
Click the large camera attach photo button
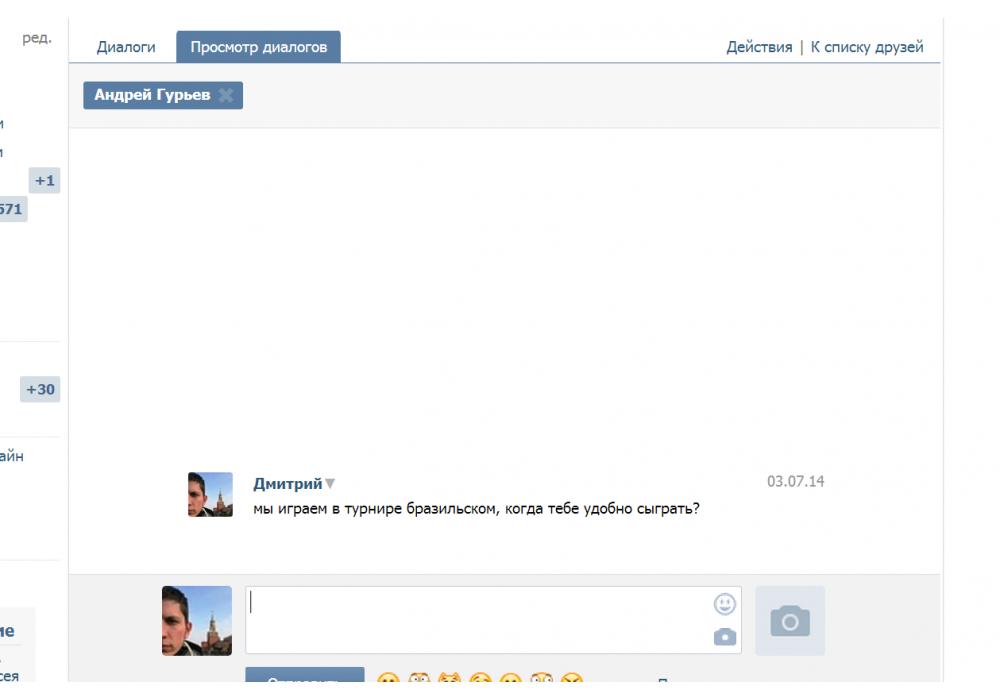point(790,621)
